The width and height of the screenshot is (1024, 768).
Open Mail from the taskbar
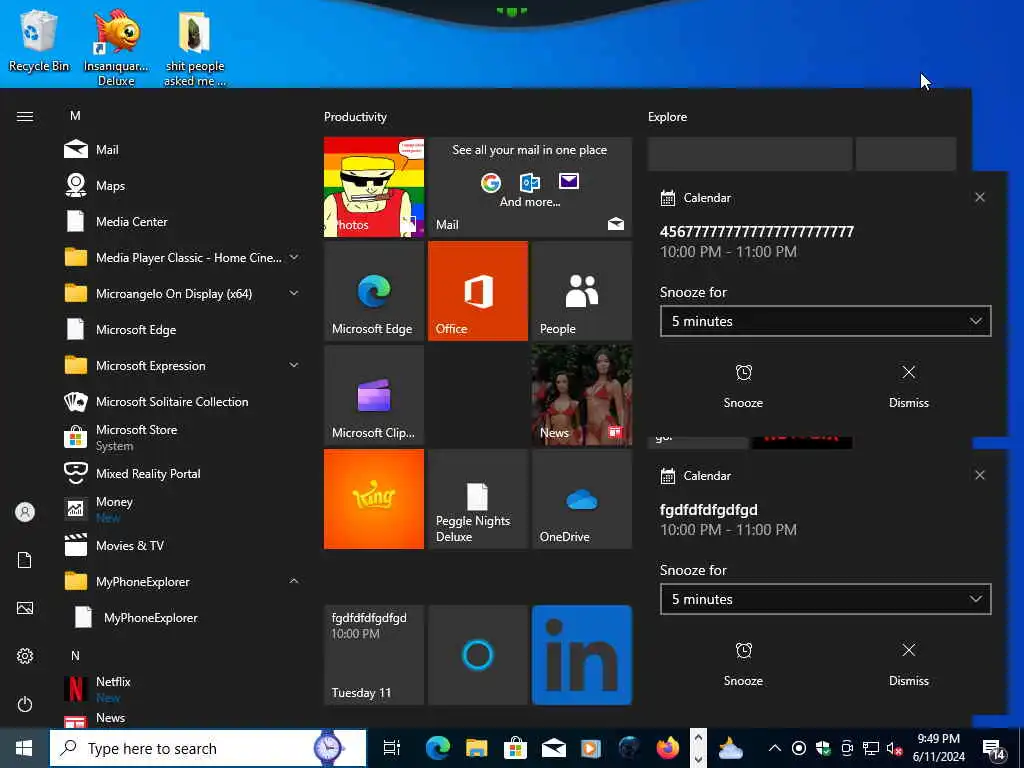(x=554, y=748)
